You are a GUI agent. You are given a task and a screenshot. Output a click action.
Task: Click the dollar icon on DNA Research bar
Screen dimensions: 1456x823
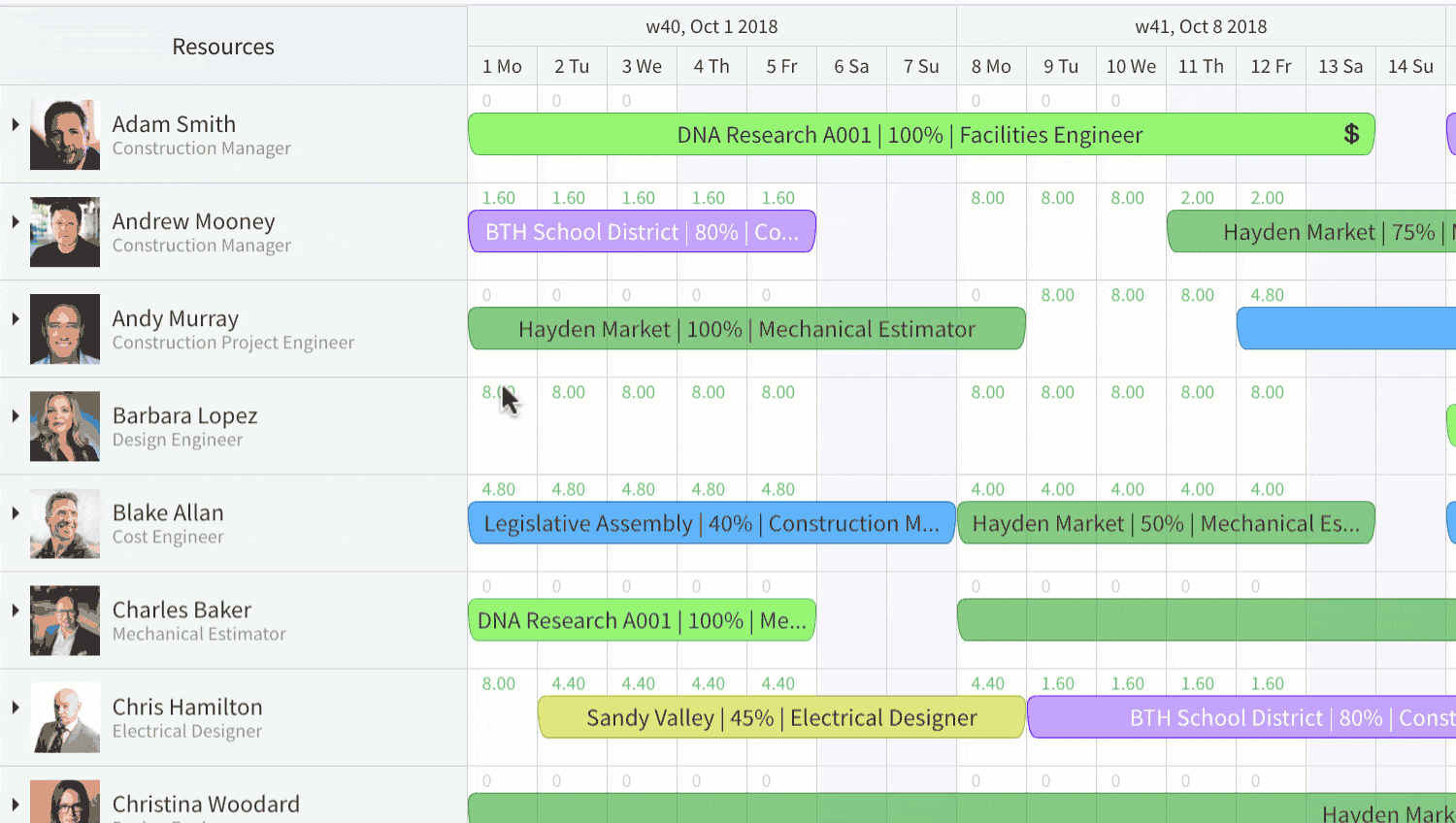pos(1352,134)
